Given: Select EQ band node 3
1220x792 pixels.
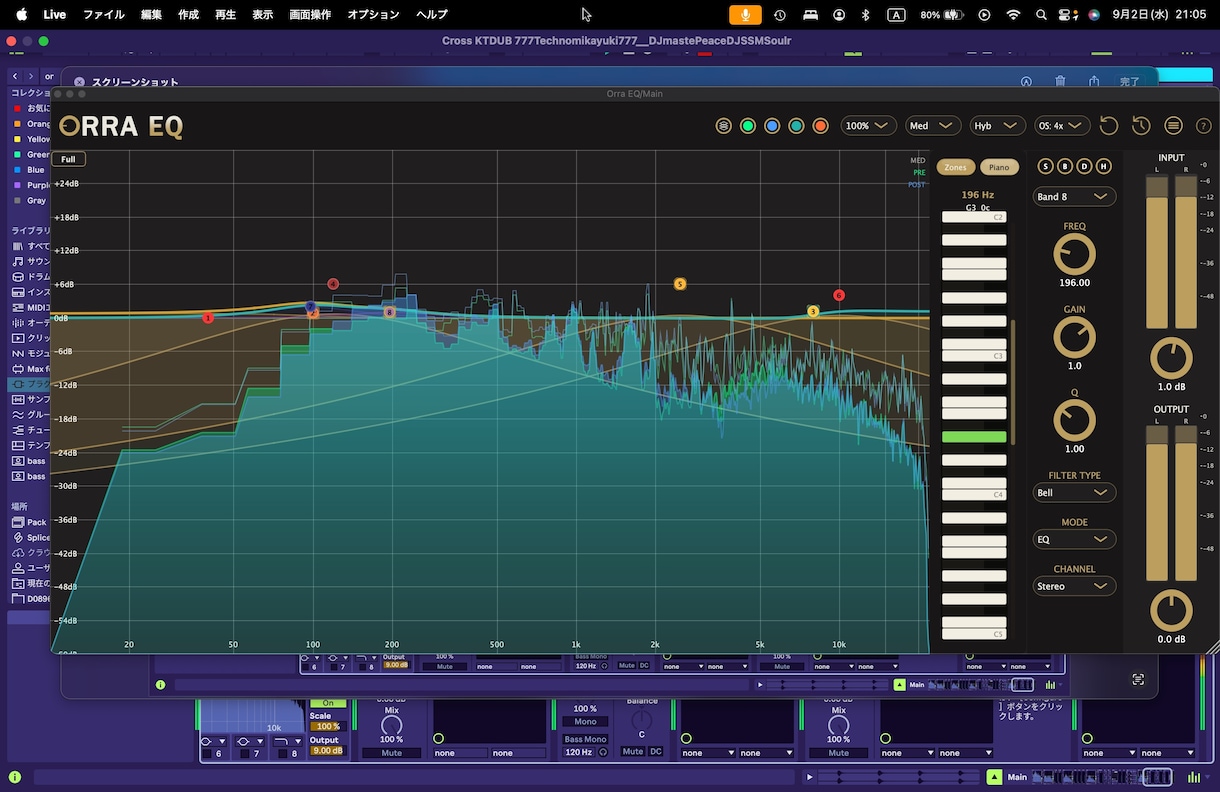Looking at the screenshot, I should [813, 312].
